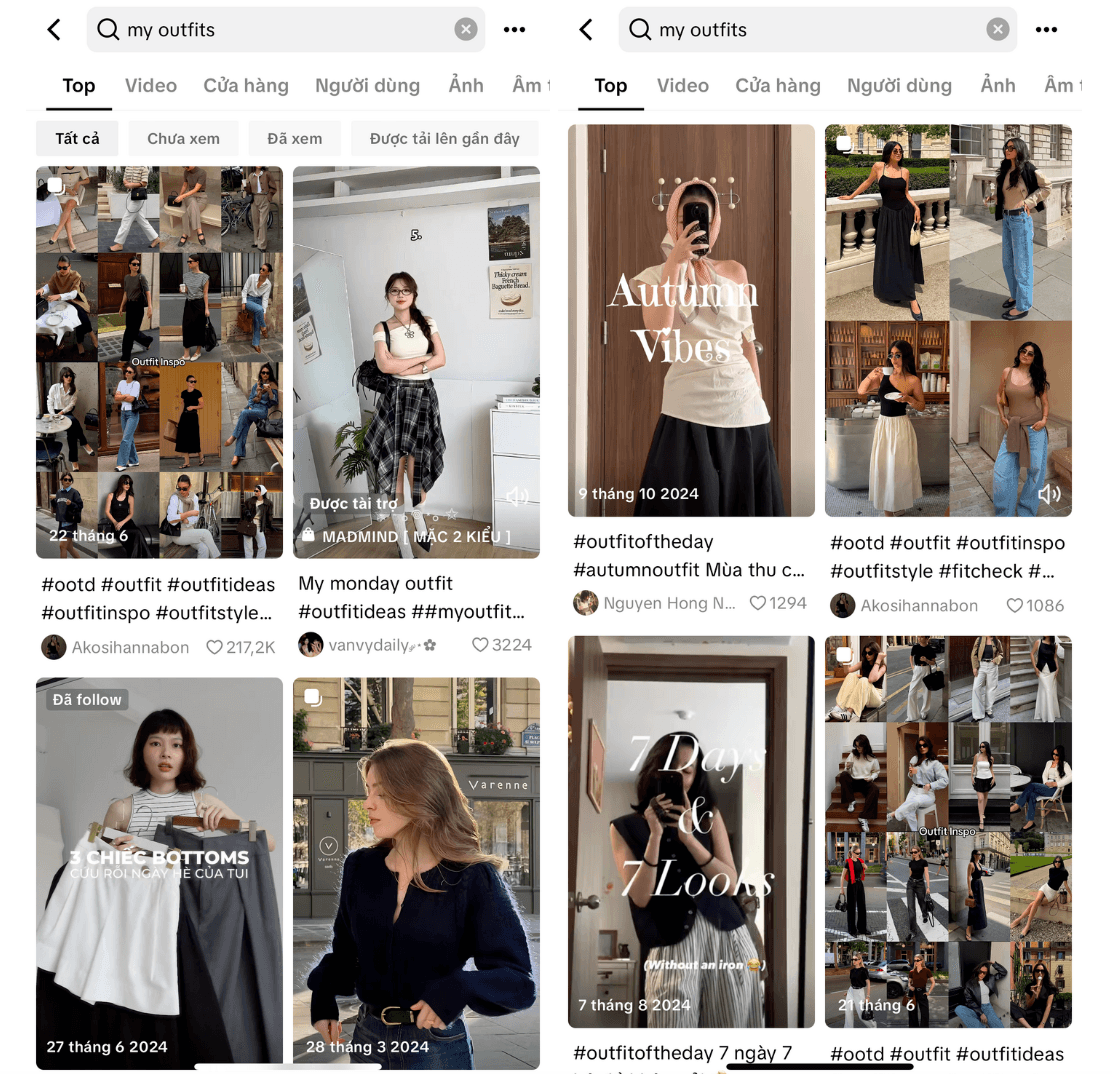Apply the Được tải lên gần đây filter
Image resolution: width=1112 pixels, height=1074 pixels.
445,138
